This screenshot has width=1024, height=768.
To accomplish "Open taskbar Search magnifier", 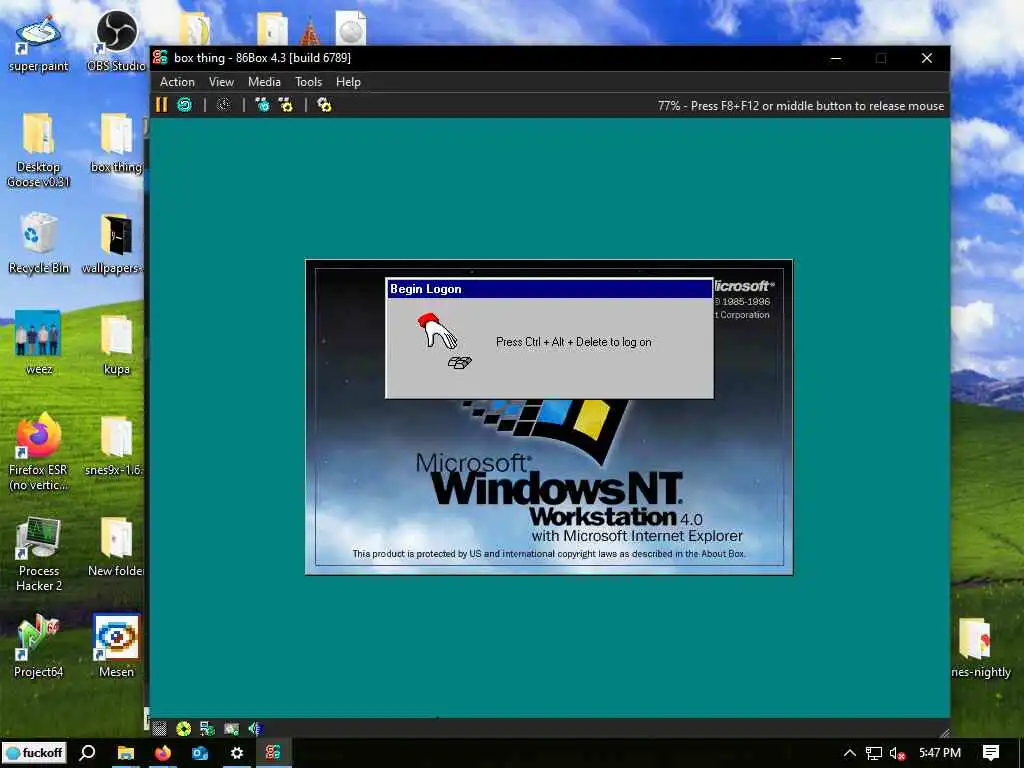I will (88, 753).
